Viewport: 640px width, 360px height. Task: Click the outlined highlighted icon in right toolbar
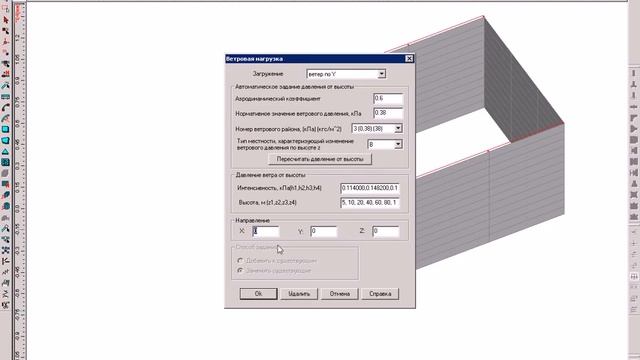tap(634, 277)
